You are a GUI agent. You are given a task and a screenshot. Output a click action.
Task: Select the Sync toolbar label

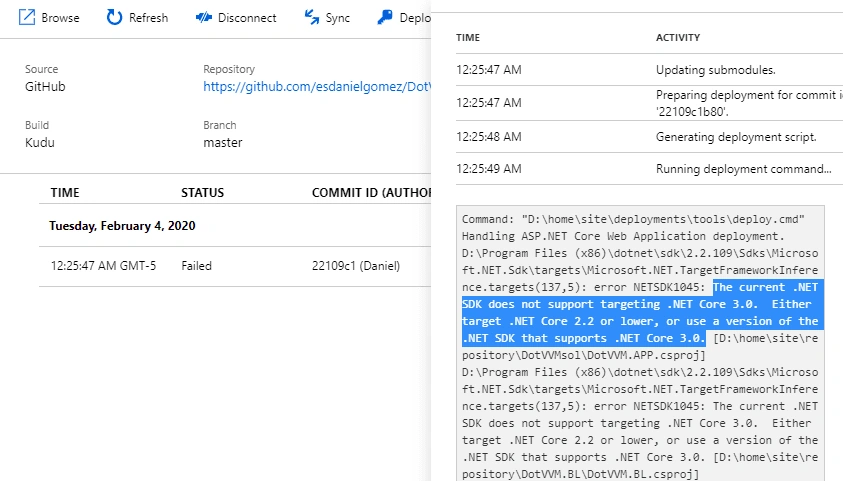click(338, 18)
